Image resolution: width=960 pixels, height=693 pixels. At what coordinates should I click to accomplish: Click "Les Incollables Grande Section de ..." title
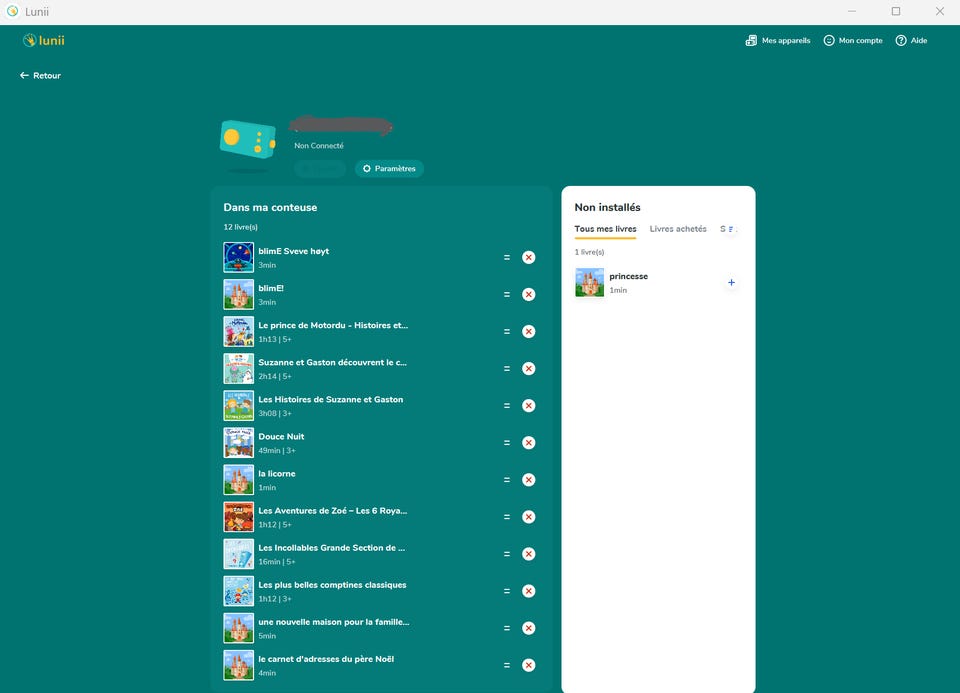[x=332, y=548]
